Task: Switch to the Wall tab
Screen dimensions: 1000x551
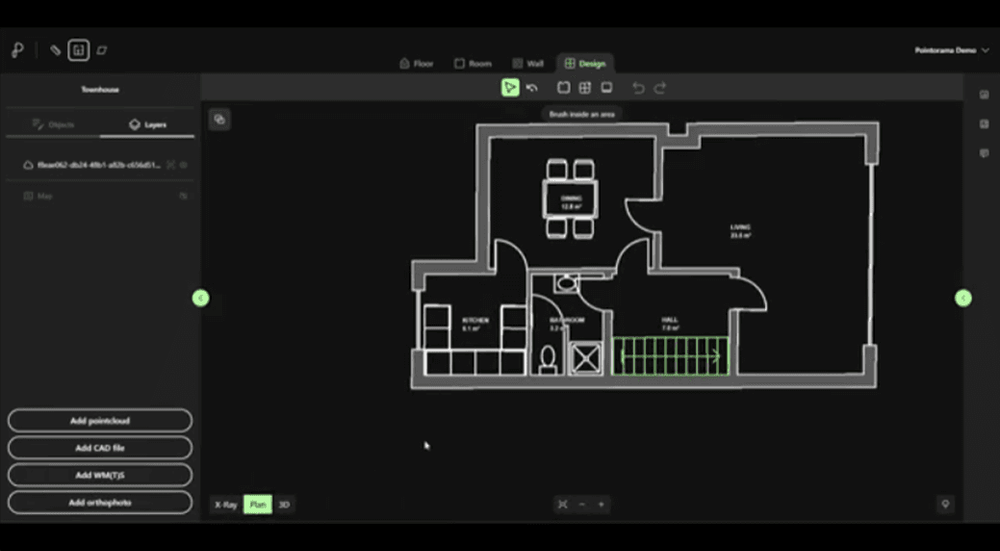Action: tap(527, 64)
